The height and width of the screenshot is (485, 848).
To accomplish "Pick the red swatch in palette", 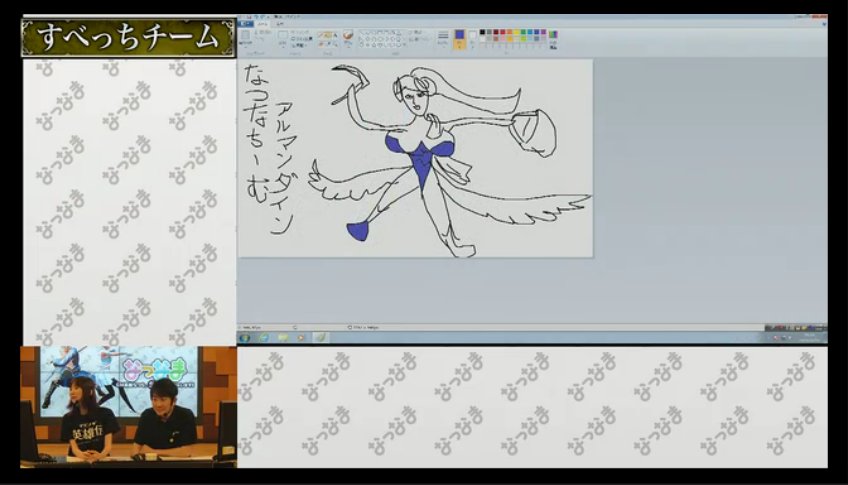I will pyautogui.click(x=504, y=32).
